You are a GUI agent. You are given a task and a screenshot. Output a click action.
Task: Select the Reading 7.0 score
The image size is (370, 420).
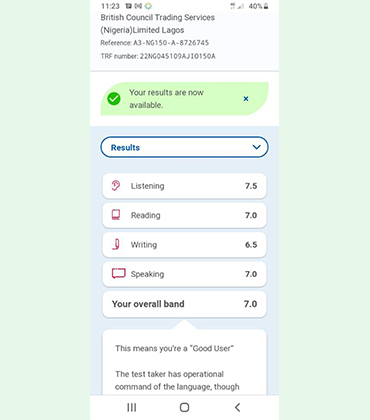[251, 215]
